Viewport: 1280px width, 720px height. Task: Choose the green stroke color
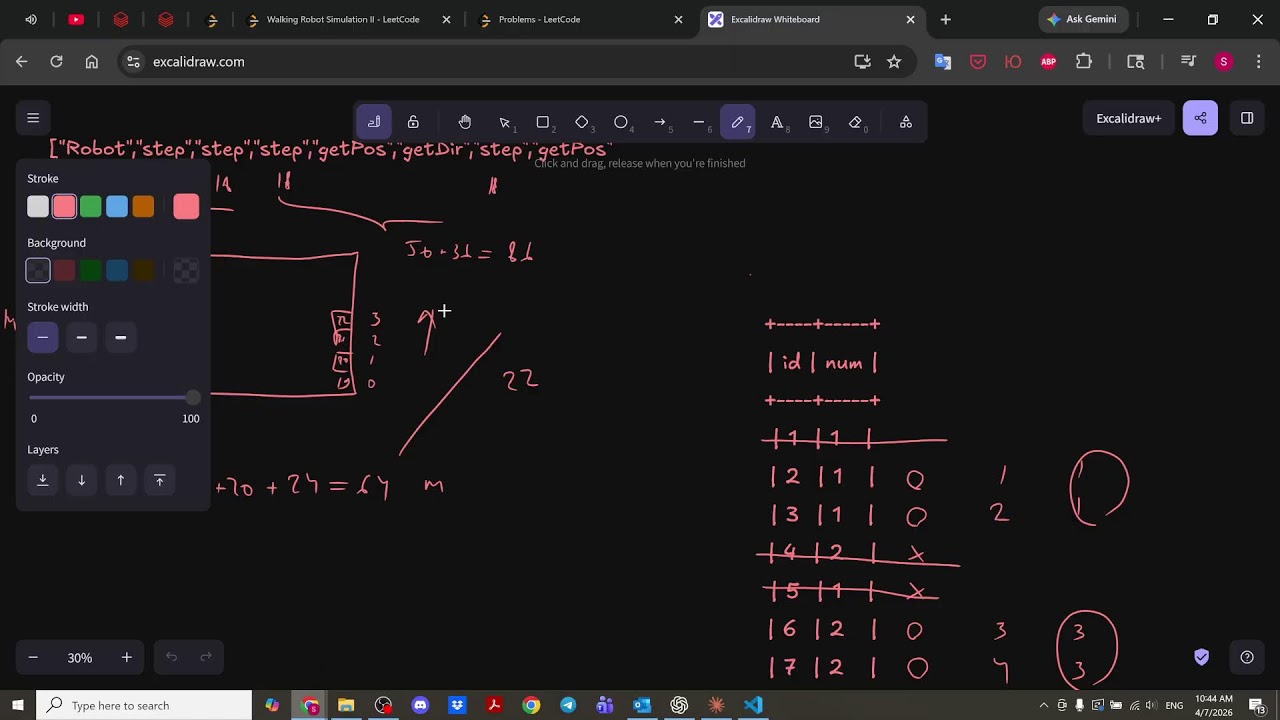pyautogui.click(x=91, y=206)
